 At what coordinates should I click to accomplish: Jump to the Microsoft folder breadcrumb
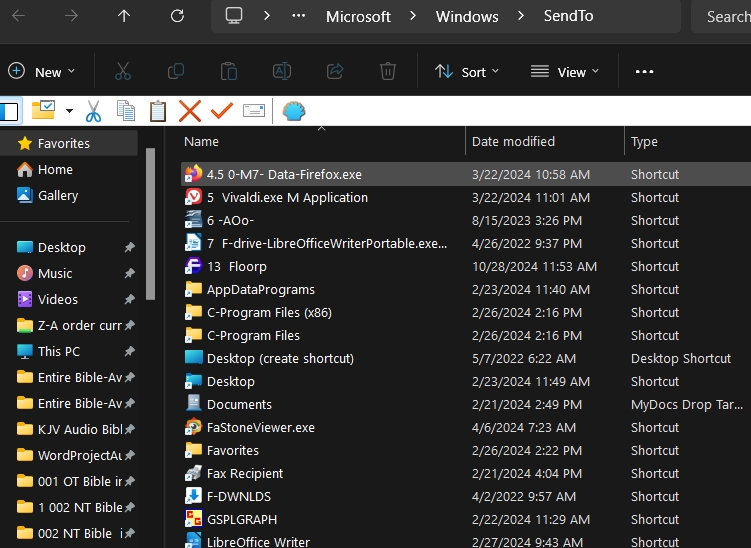pyautogui.click(x=358, y=17)
